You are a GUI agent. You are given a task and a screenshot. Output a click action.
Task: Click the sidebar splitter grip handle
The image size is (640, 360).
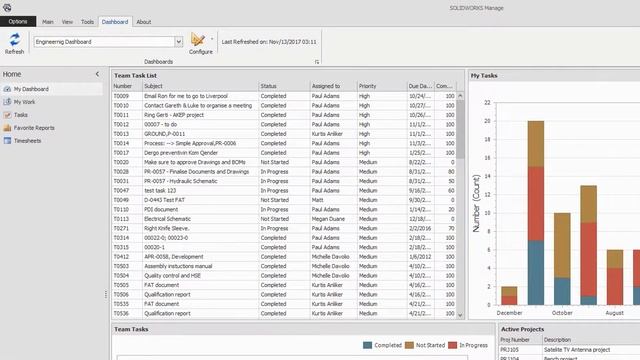pos(106,294)
